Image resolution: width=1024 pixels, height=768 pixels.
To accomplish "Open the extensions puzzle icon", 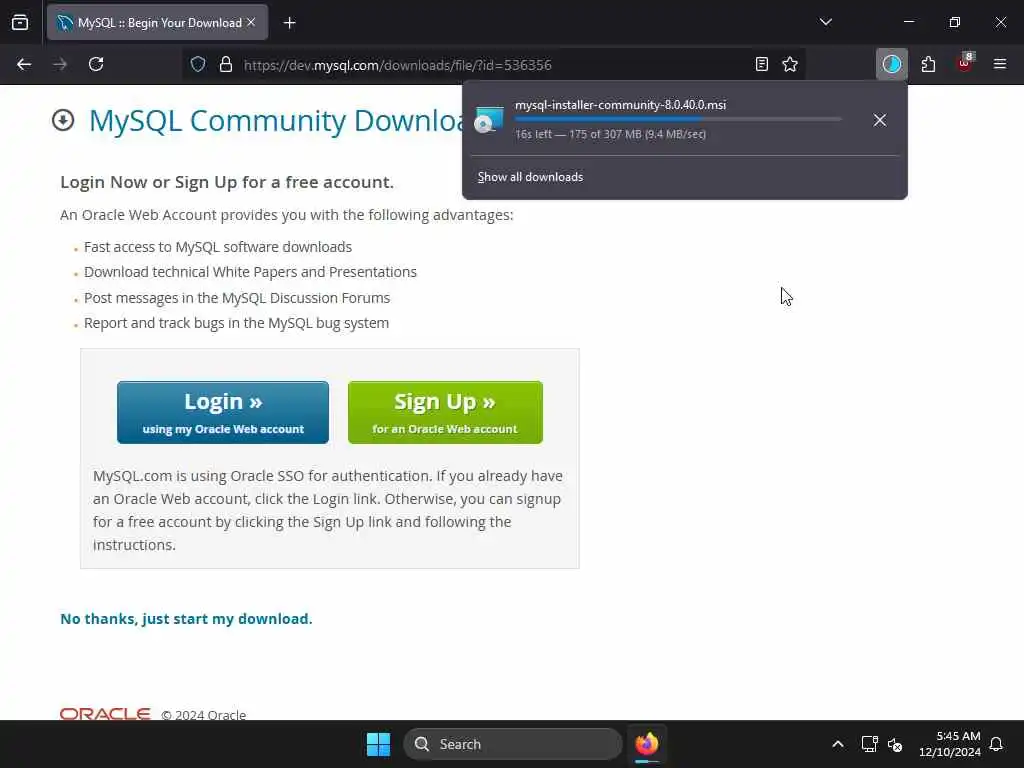I will (x=928, y=65).
